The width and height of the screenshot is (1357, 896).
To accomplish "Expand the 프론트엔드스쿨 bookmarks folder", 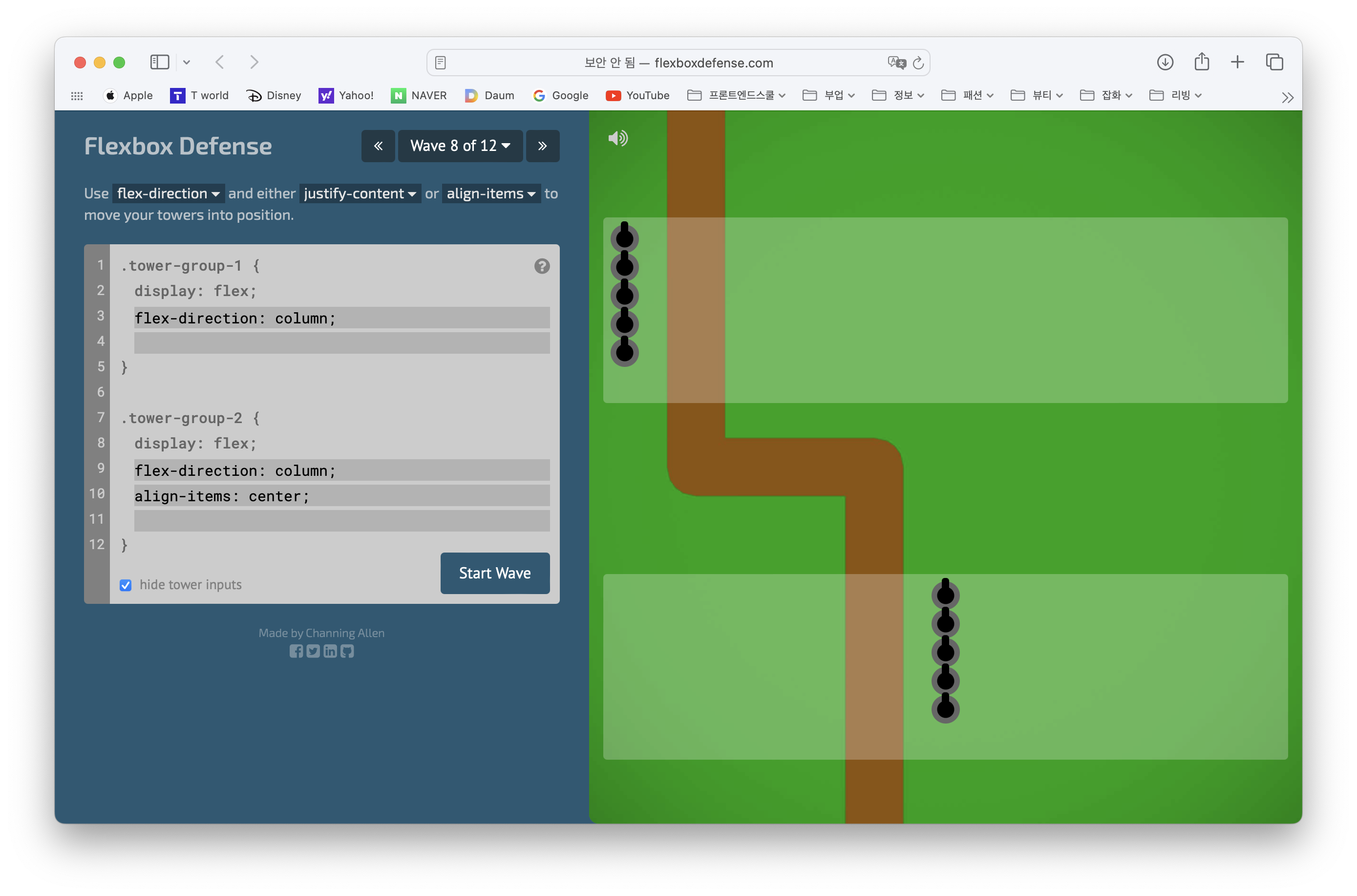I will coord(737,95).
